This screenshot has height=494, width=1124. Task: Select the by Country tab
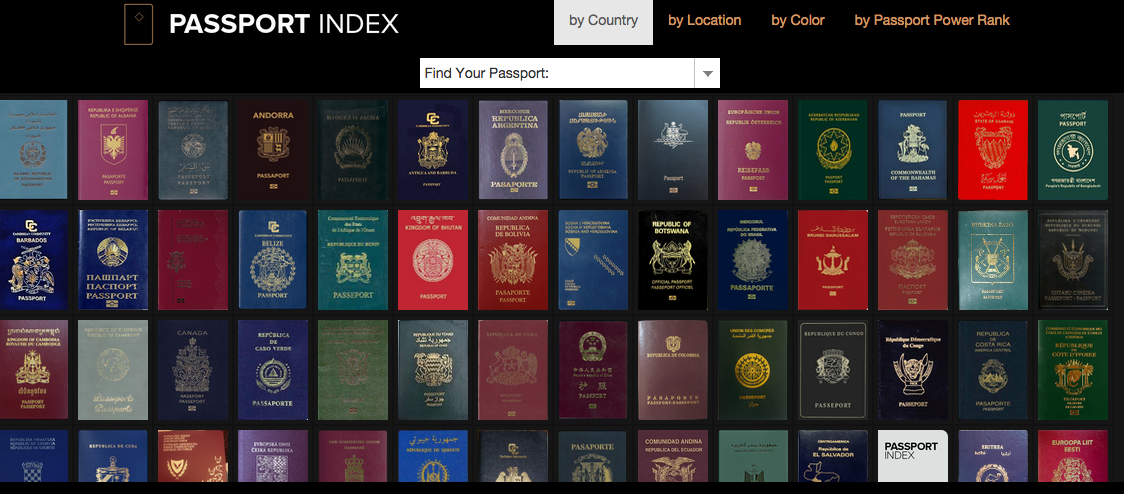tap(603, 21)
